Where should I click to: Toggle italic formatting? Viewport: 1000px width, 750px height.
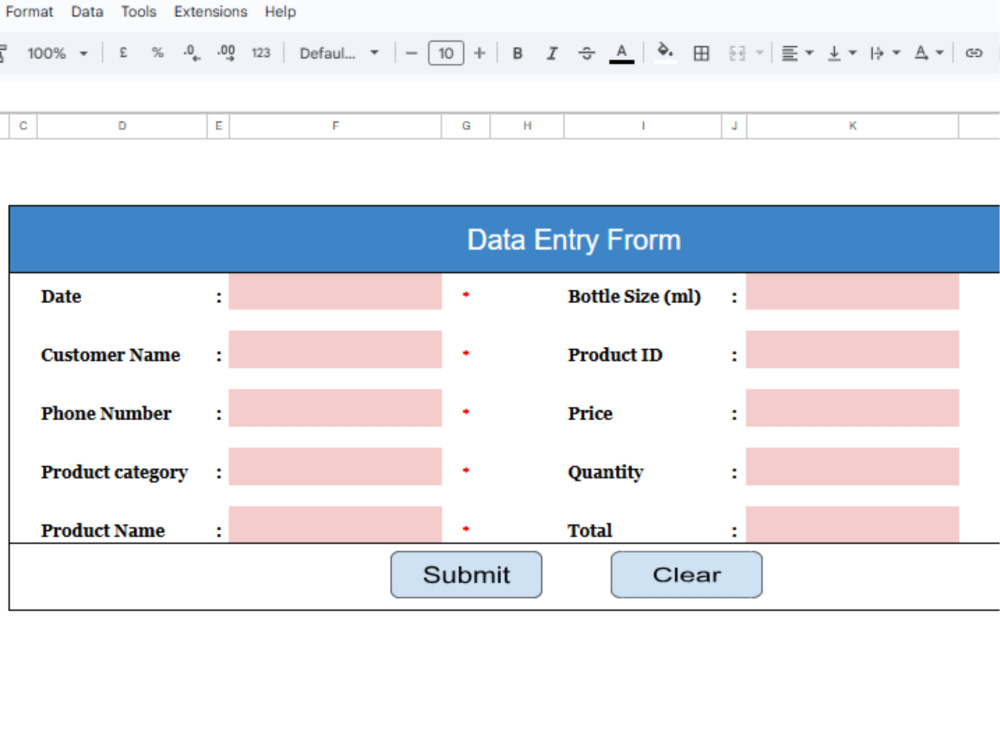pyautogui.click(x=552, y=53)
